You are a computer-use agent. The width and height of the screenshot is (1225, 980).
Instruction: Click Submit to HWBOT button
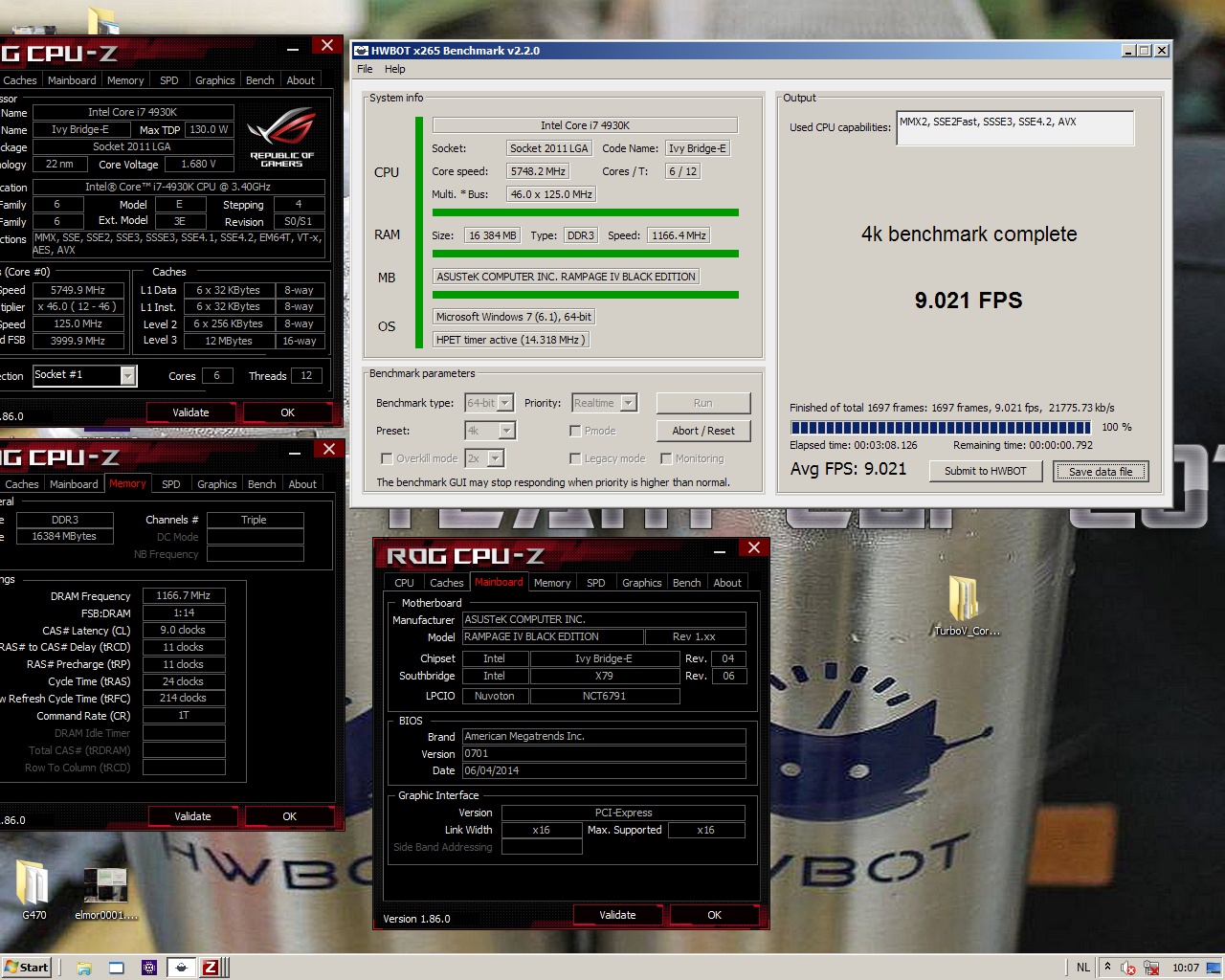[x=985, y=471]
